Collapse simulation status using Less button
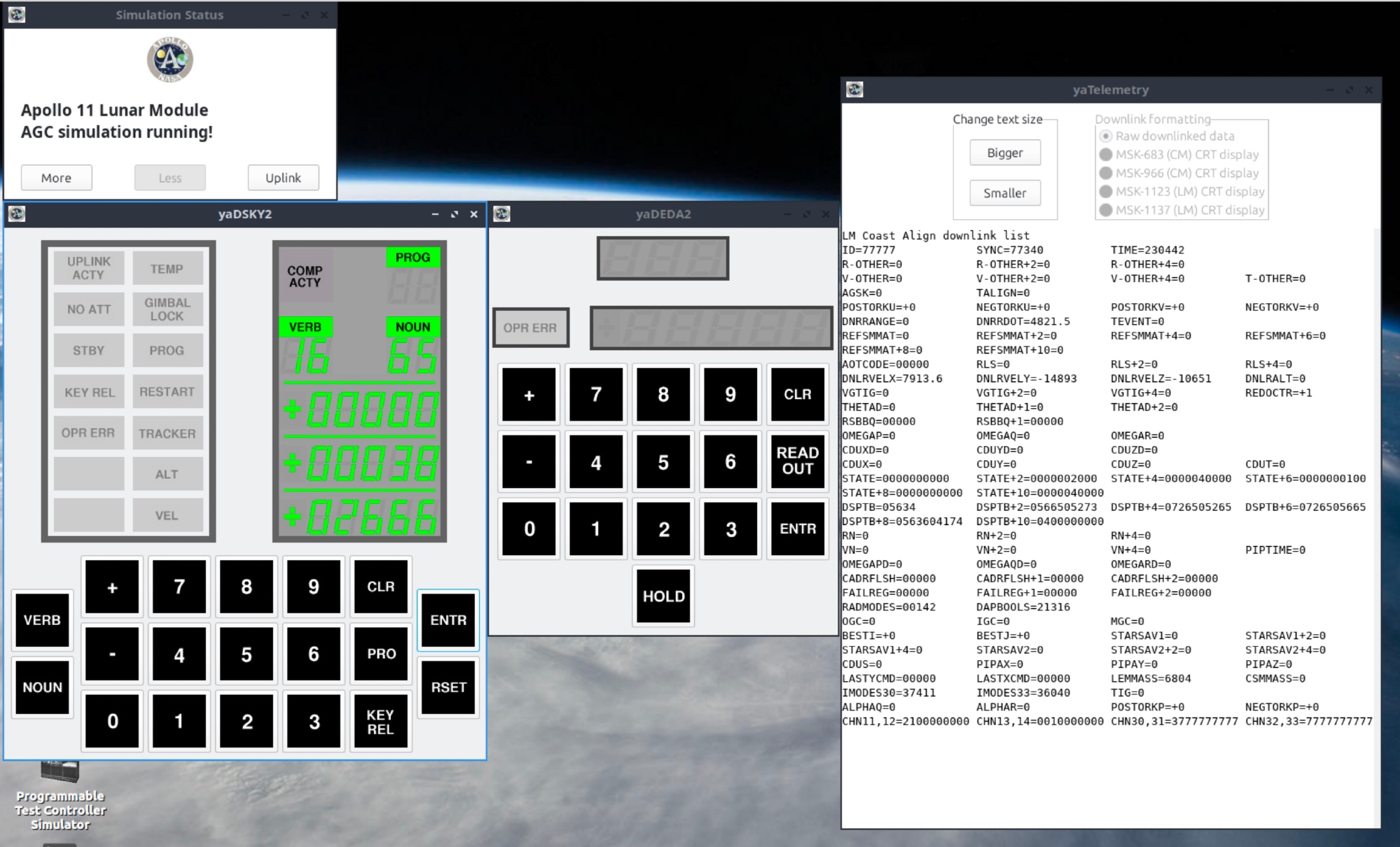This screenshot has width=1400, height=847. pyautogui.click(x=169, y=178)
